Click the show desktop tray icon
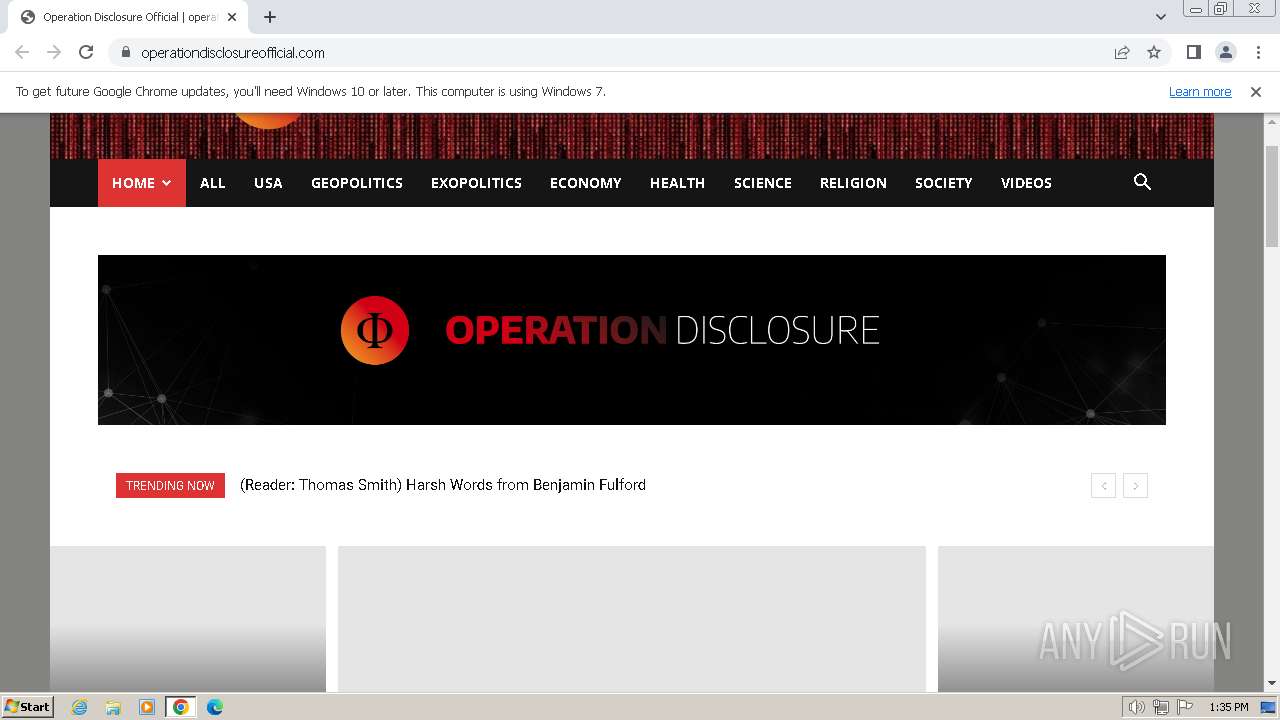The image size is (1280, 720). coord(1268,707)
